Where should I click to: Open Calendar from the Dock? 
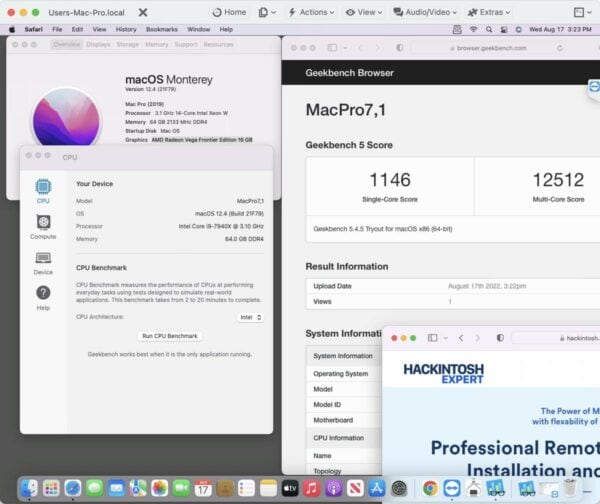[203, 488]
